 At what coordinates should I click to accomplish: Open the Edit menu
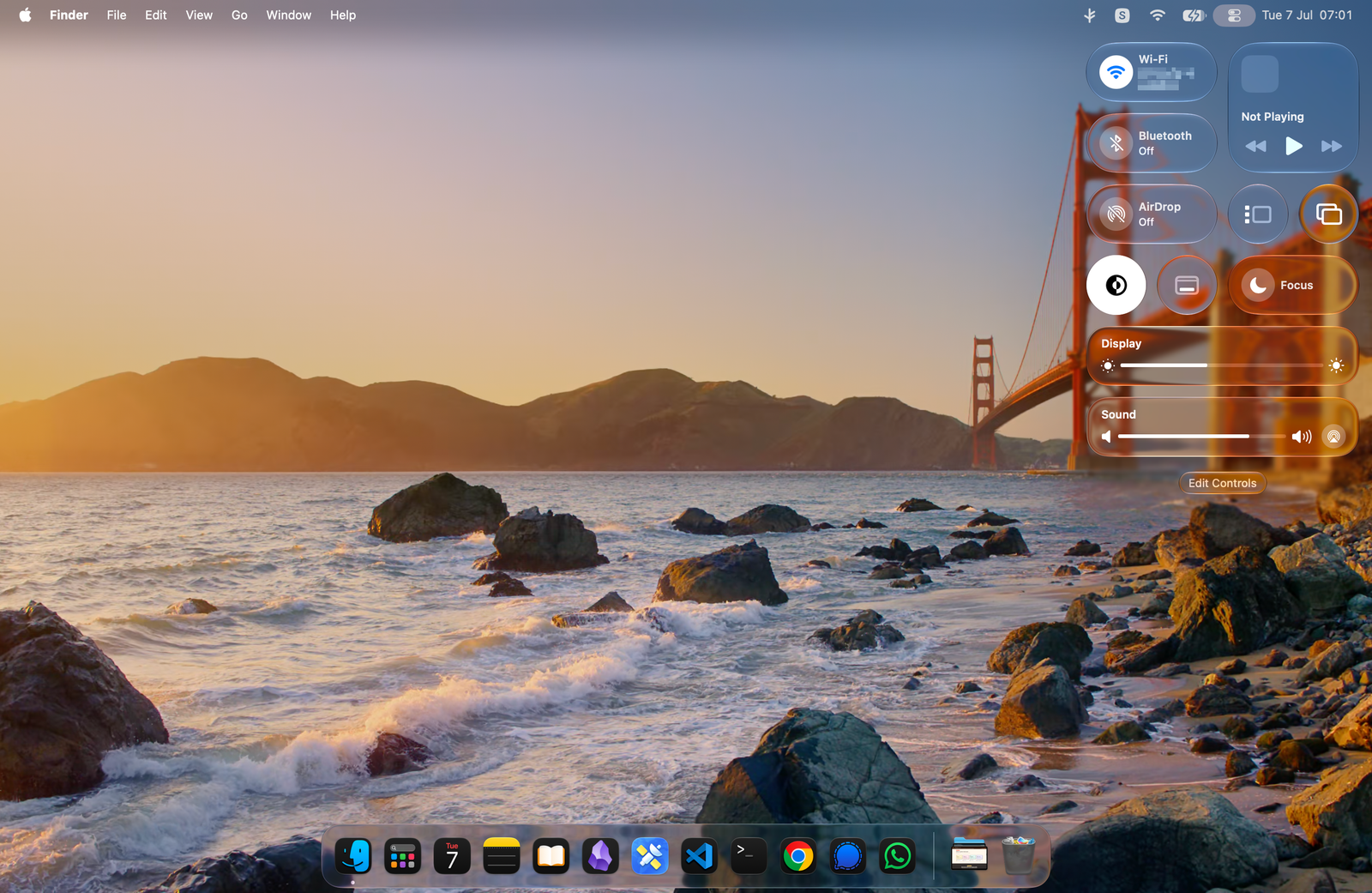tap(156, 15)
